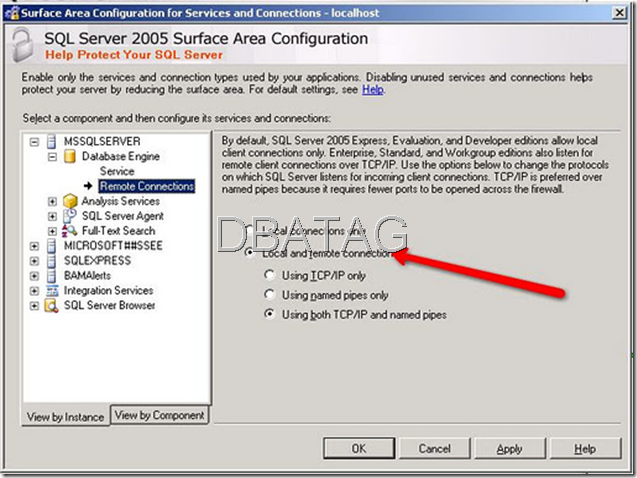Select the BAMAlerts label
Viewport: 637px width, 478px height.
(x=87, y=276)
